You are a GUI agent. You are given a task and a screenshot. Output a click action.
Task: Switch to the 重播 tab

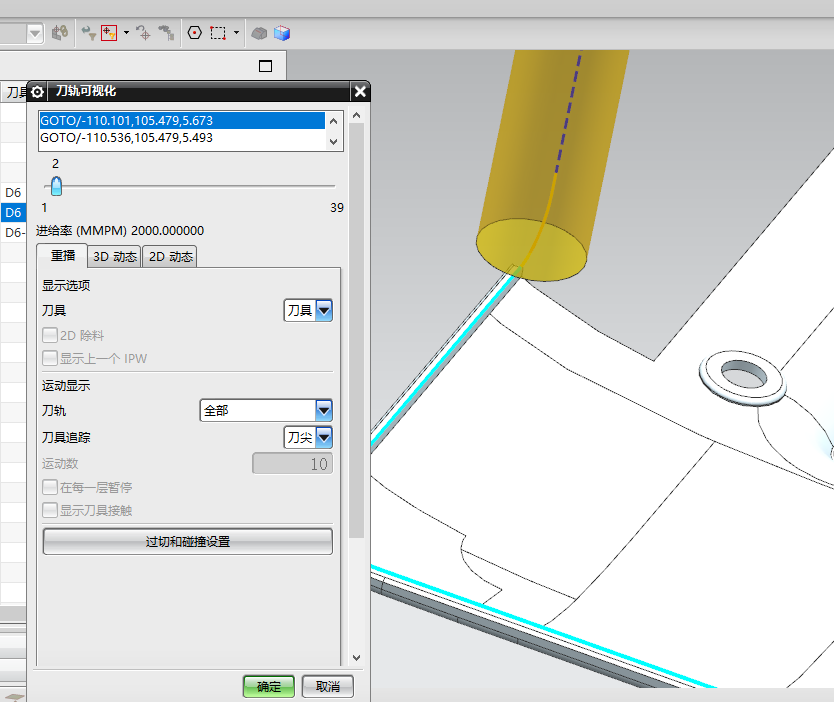[x=63, y=256]
